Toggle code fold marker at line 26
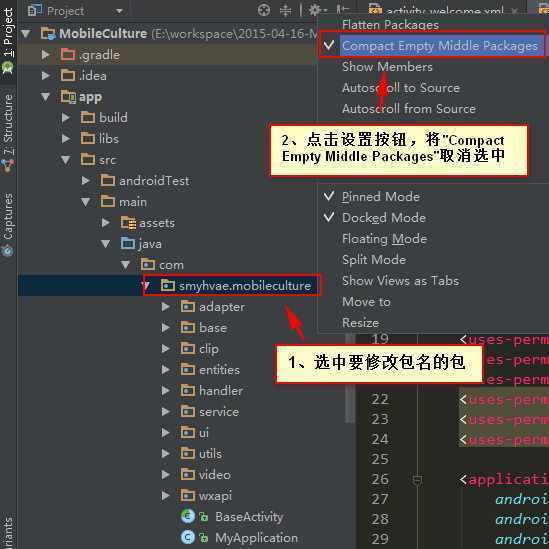Screen dimensions: 549x549 click(417, 480)
